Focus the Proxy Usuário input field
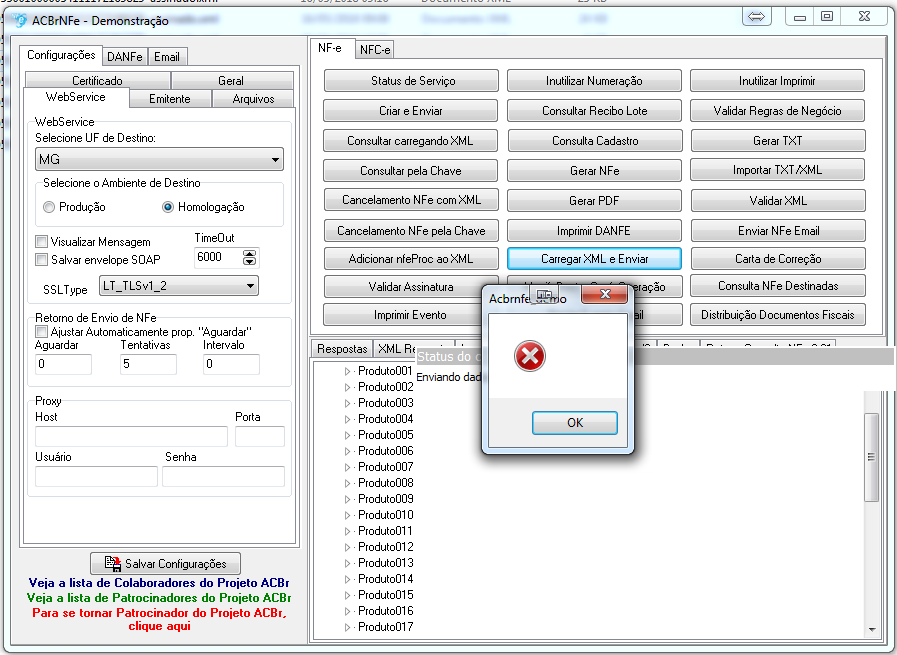 tap(96, 476)
